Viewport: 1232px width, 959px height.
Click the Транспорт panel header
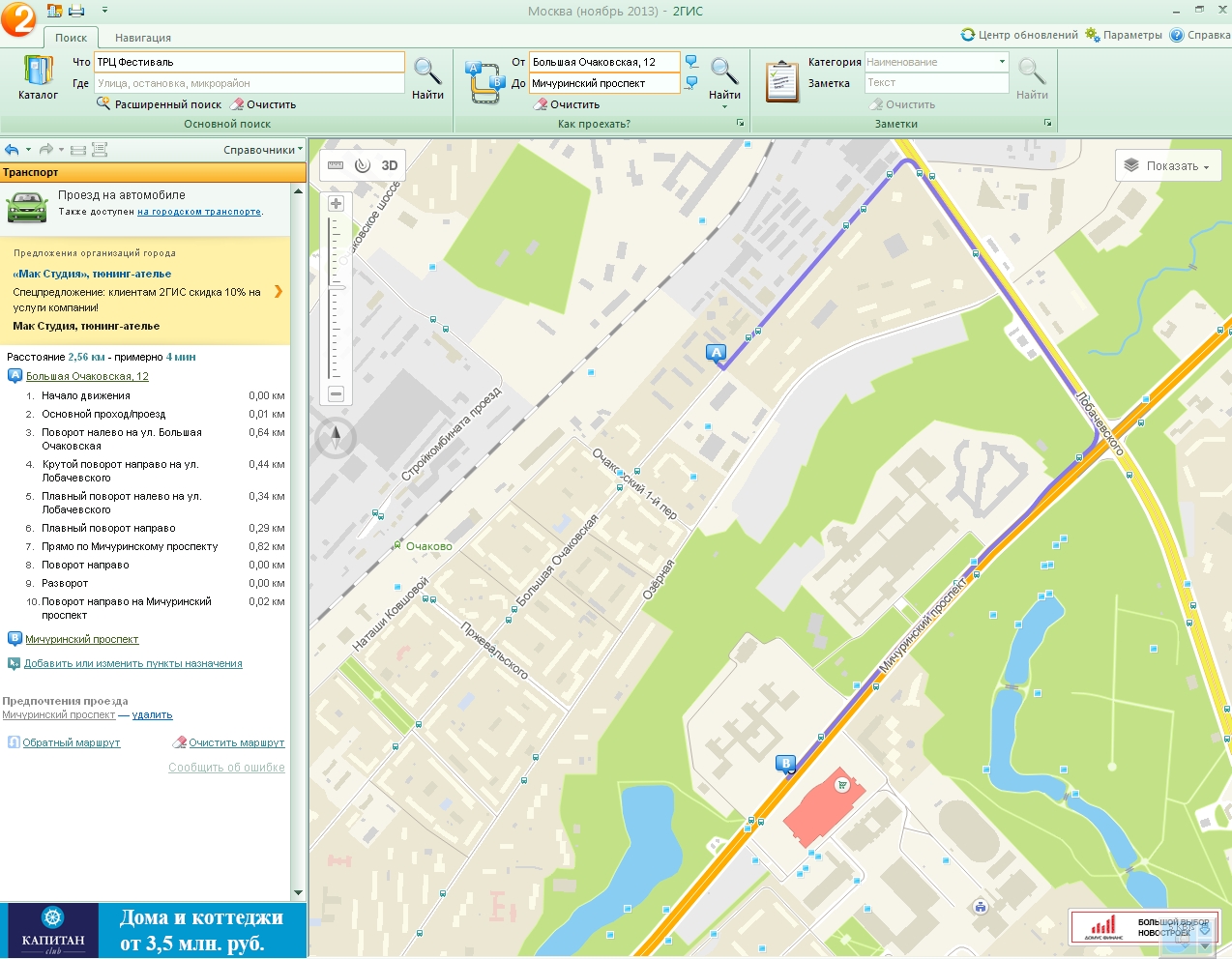(x=153, y=172)
